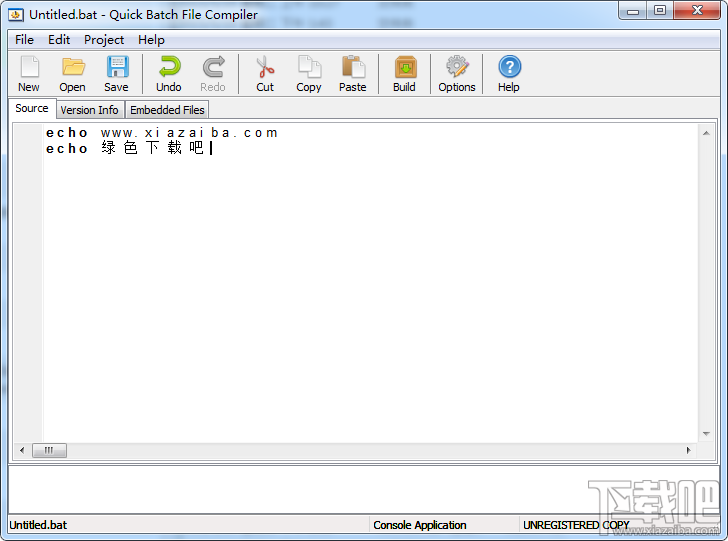Click the New file toolbar icon
This screenshot has width=728, height=541.
point(29,73)
